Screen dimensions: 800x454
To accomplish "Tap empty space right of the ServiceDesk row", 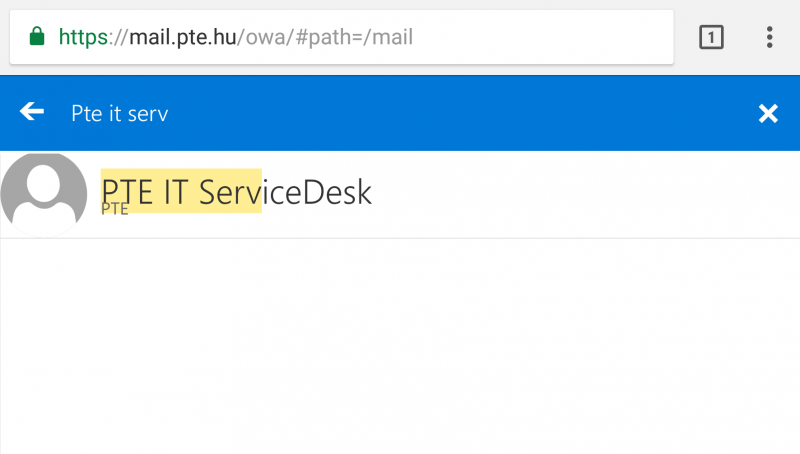I will (587, 194).
